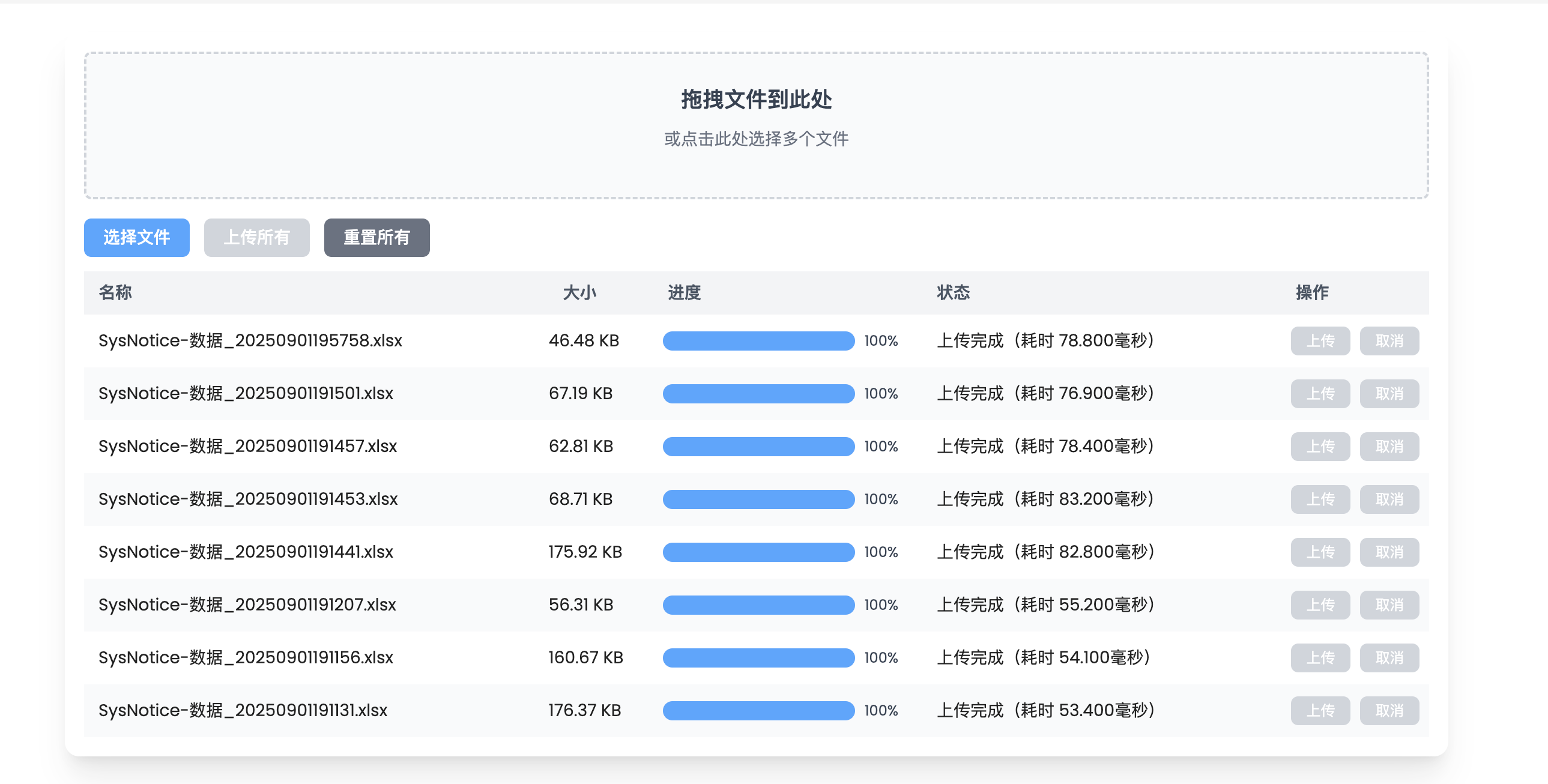Cancel the 20250901191457.xlsx upload
This screenshot has width=1548, height=784.
click(1389, 447)
